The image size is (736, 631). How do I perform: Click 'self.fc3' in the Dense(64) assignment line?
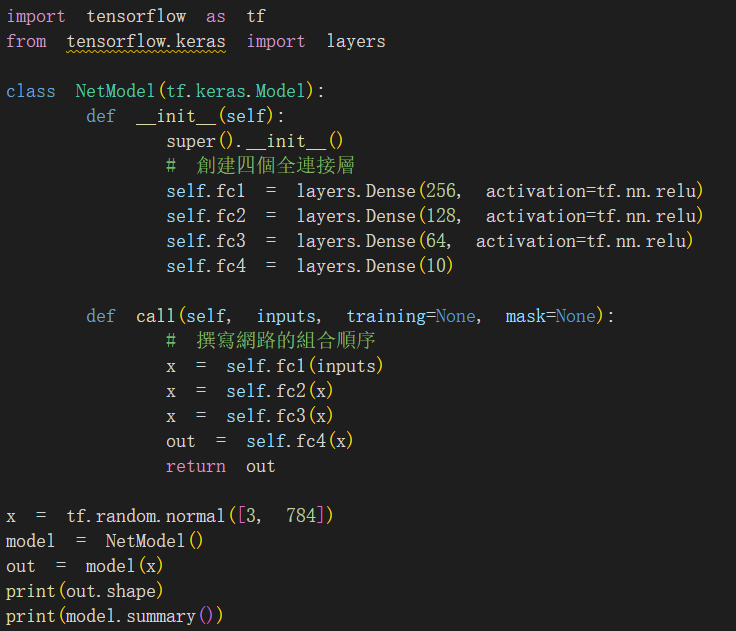pos(206,241)
